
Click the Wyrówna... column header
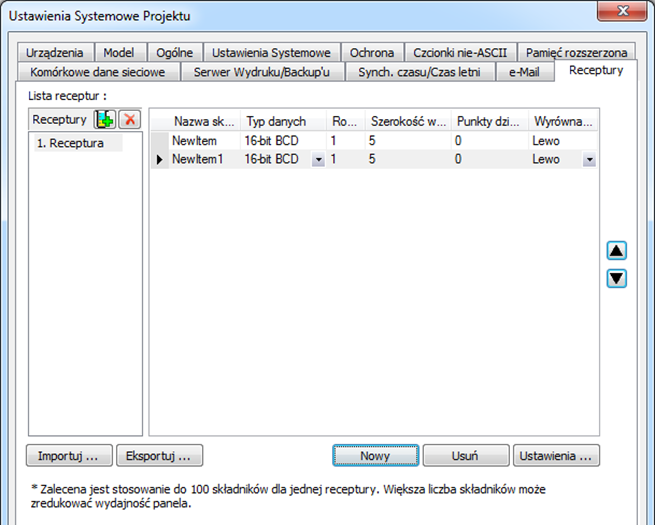[x=563, y=122]
